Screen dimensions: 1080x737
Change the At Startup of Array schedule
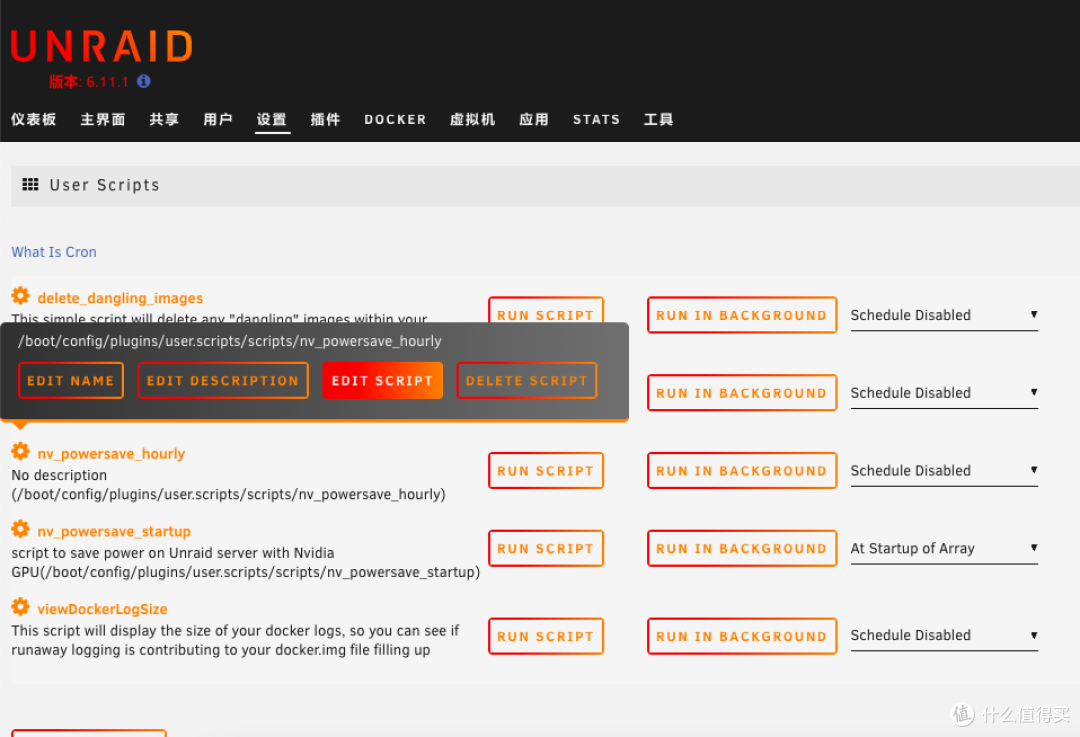point(943,548)
